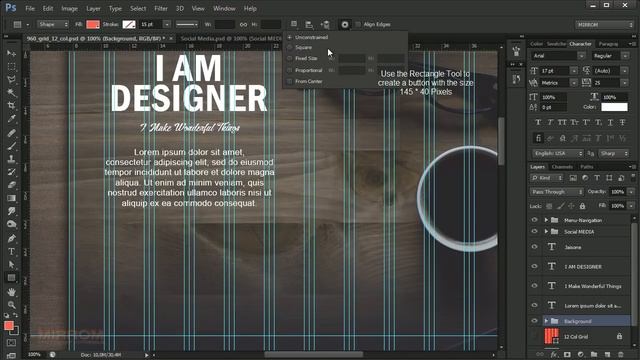The image size is (640, 360).
Task: Click the shape Width input field
Action: 224,24
